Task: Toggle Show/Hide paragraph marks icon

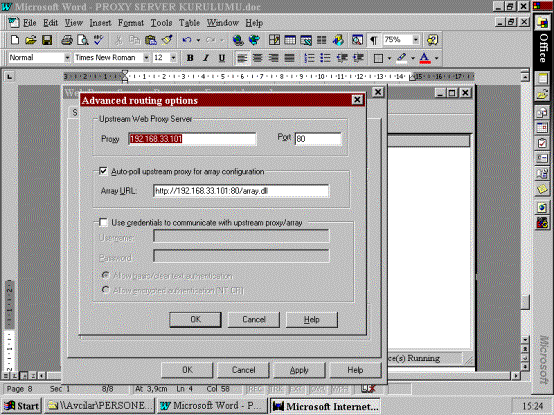Action: click(x=373, y=40)
